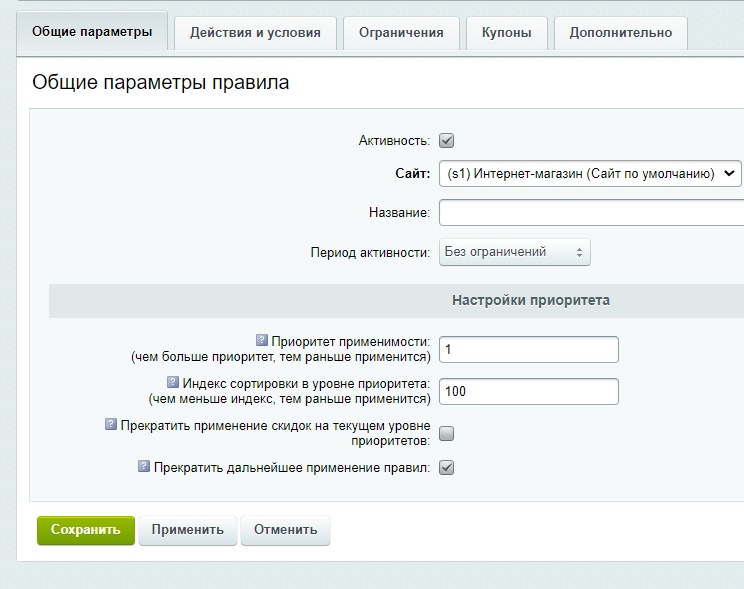Focus the Название input field
Image resolution: width=744 pixels, height=589 pixels.
[591, 213]
